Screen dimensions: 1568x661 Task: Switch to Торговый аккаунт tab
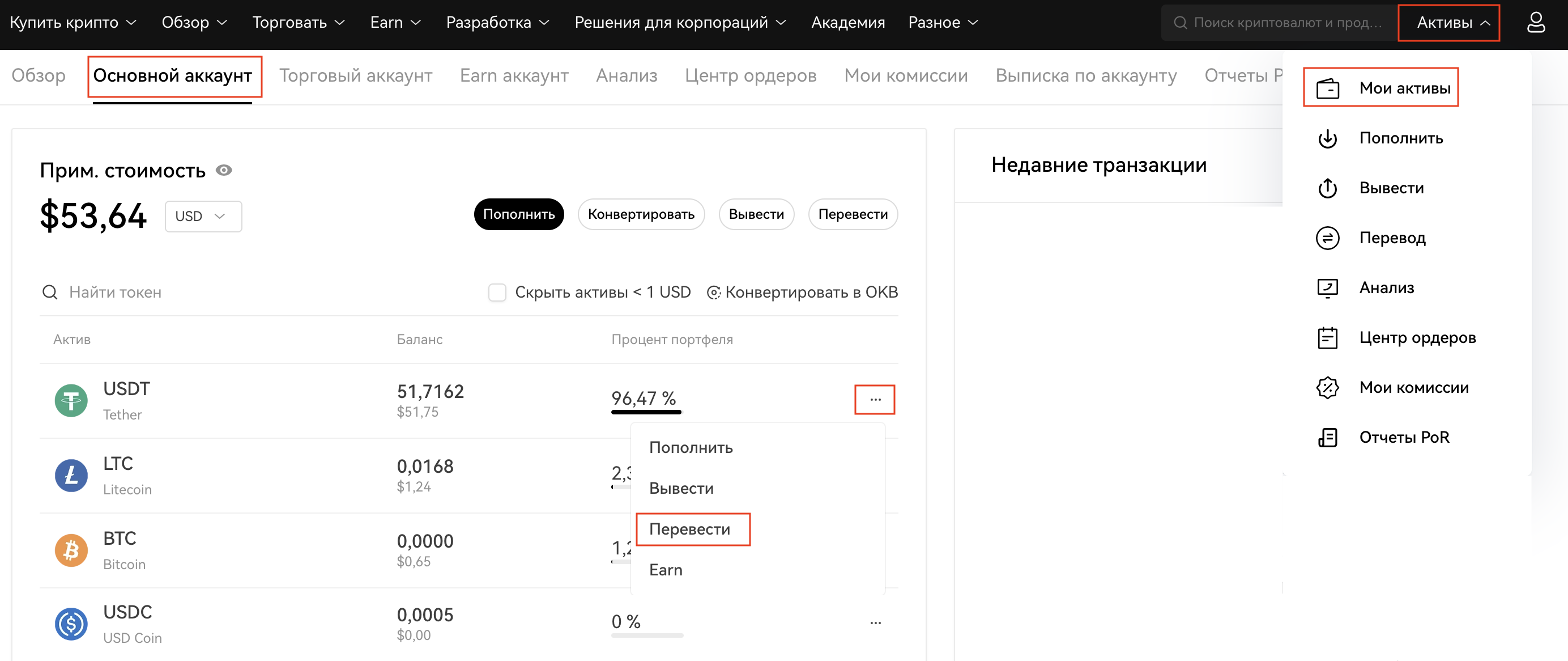[x=356, y=75]
